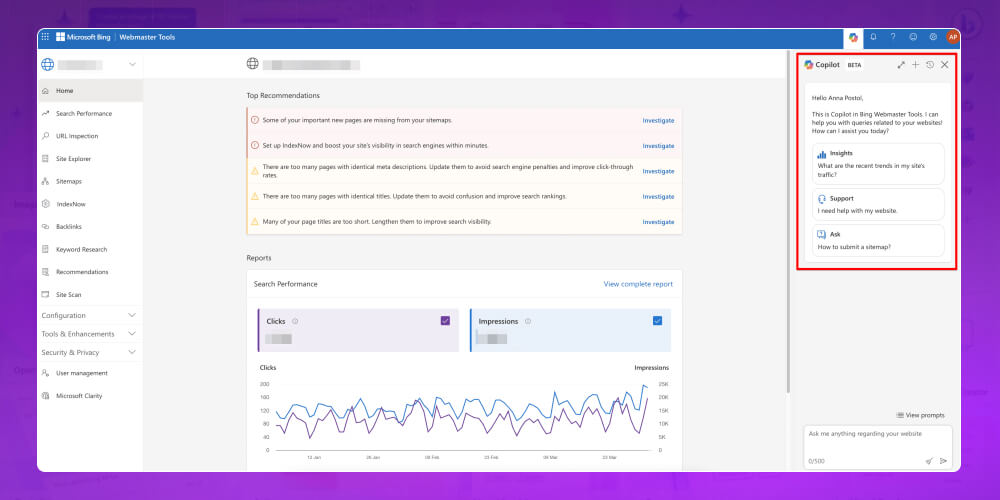
Task: Click the Webmaster Tools header title
Action: coord(147,37)
